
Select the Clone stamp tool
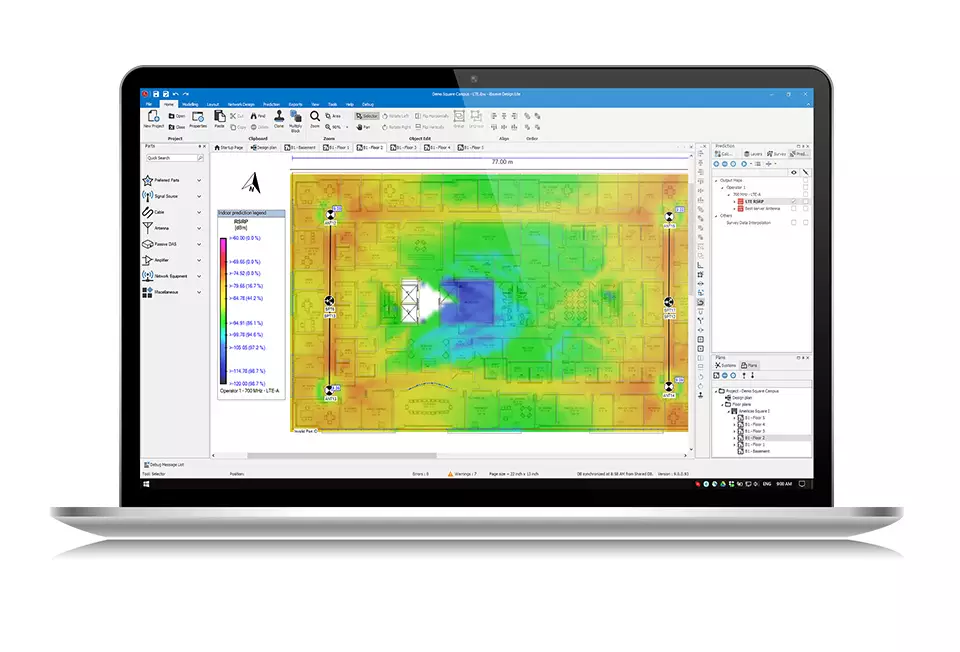click(x=279, y=116)
